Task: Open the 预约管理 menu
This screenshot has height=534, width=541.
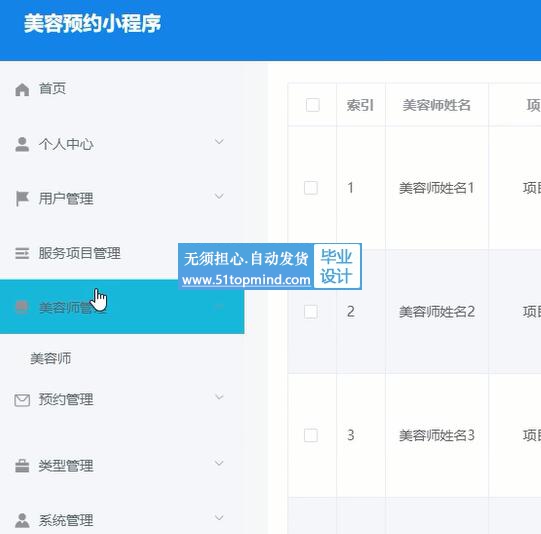Action: point(122,399)
